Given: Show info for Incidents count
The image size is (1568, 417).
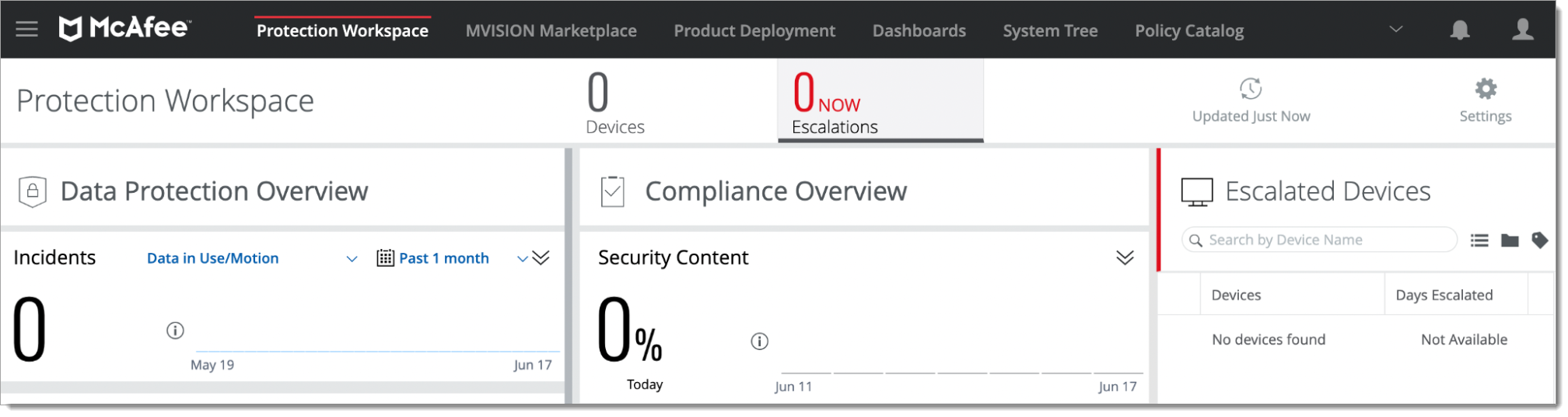Looking at the screenshot, I should pos(175,331).
